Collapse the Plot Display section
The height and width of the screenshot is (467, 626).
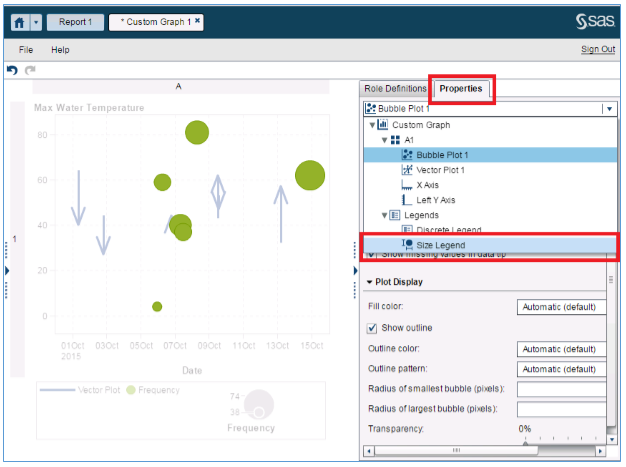pos(369,282)
